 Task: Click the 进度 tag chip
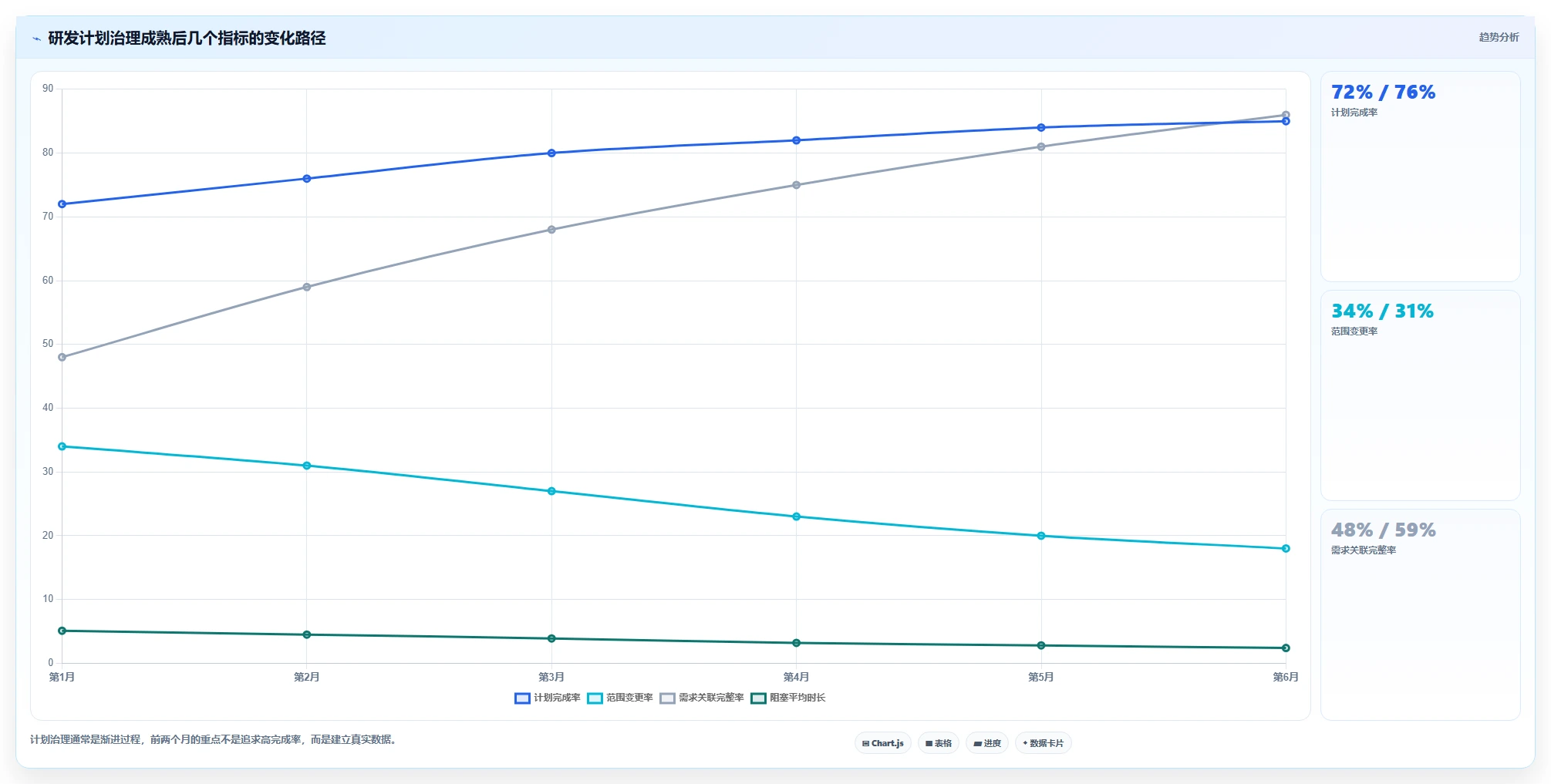point(987,743)
